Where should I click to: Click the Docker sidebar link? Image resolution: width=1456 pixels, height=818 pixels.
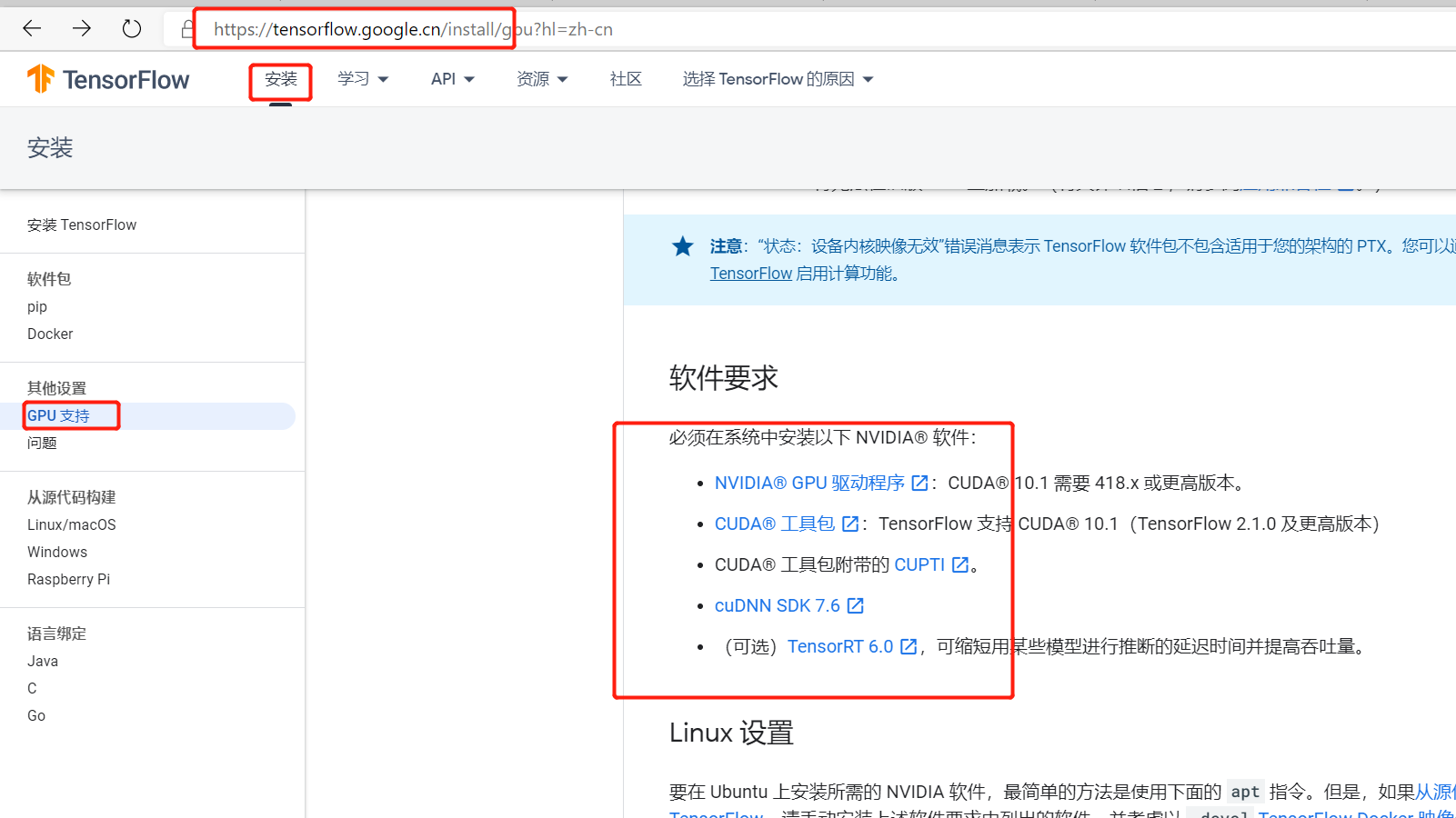[50, 334]
